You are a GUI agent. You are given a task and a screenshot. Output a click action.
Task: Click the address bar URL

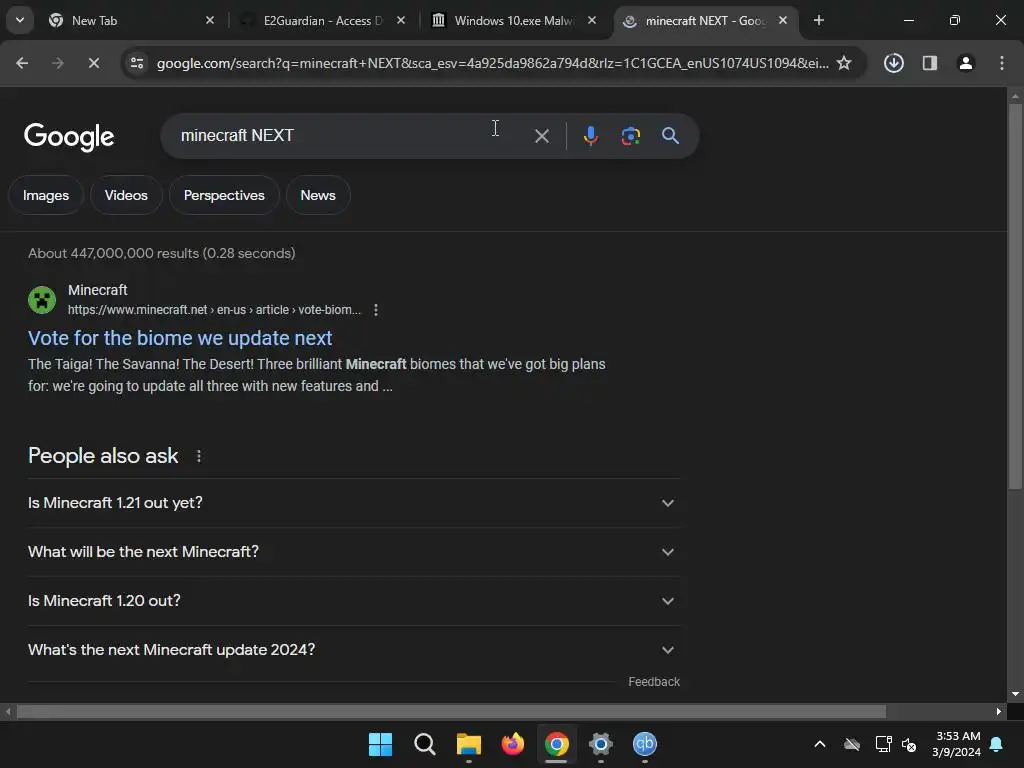tap(492, 63)
